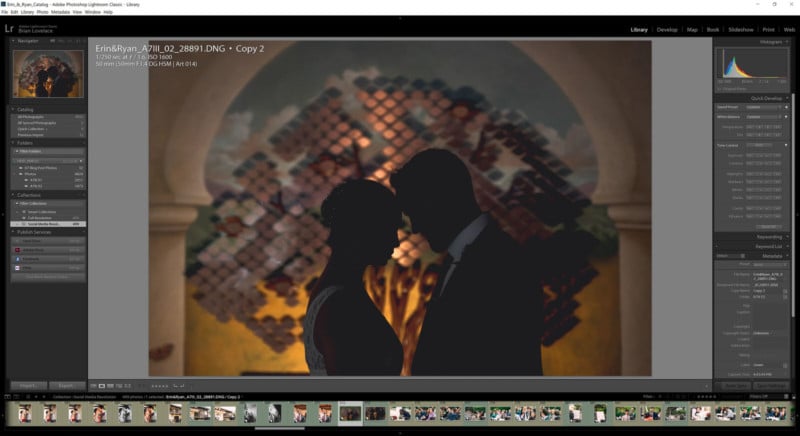
Task: Click the histogram graph display
Action: tap(752, 63)
